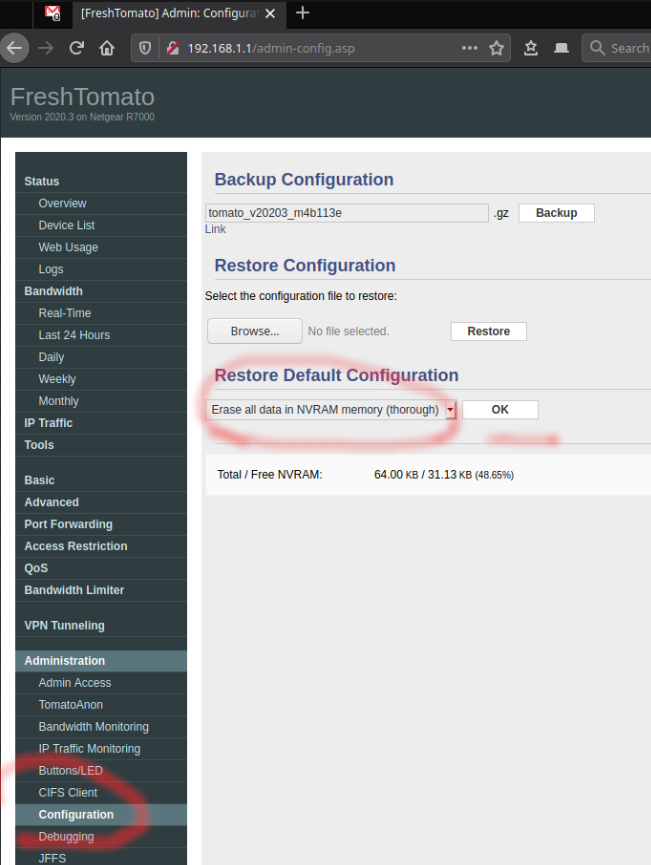This screenshot has width=651, height=865.
Task: Click the backup filename text field
Action: tap(346, 213)
